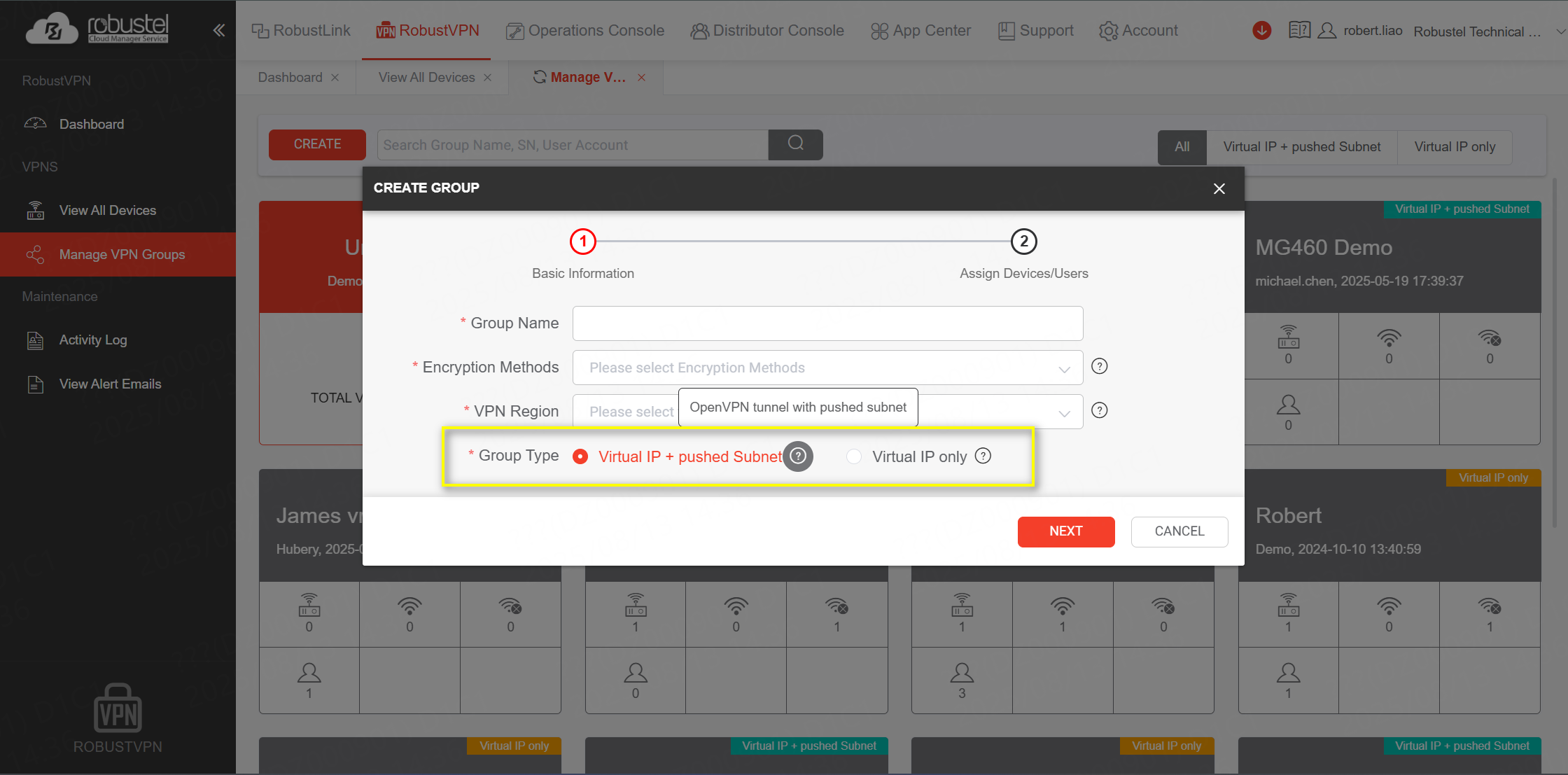Open the Distributor Console menu
Screen dimensions: 1568x775
tap(767, 30)
